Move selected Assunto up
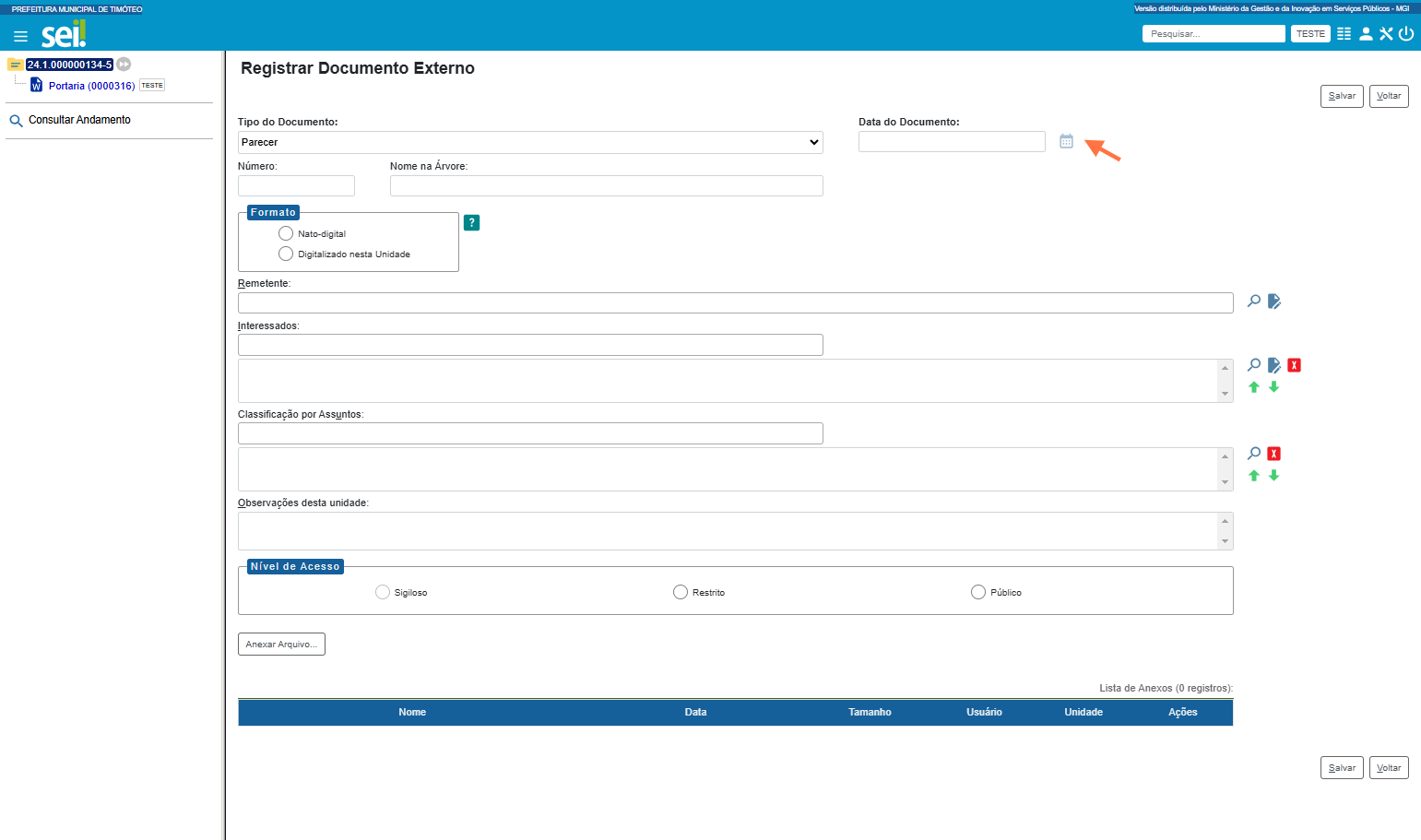1421x840 pixels. pos(1254,476)
